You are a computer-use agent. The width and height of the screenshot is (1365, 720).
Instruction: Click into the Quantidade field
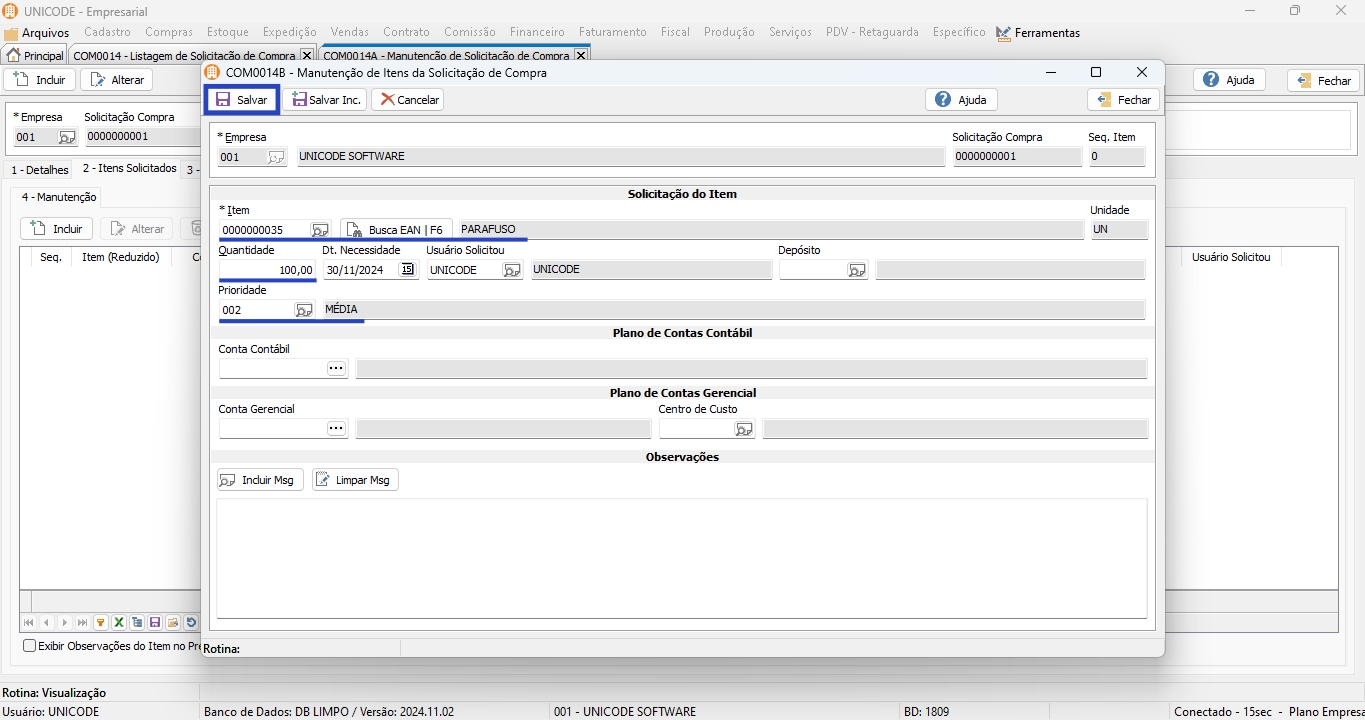point(267,270)
